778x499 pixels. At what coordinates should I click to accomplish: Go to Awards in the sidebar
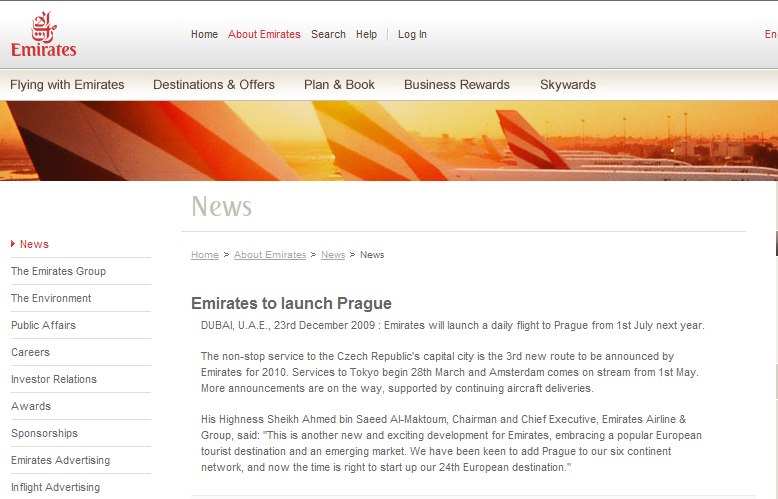pyautogui.click(x=31, y=406)
